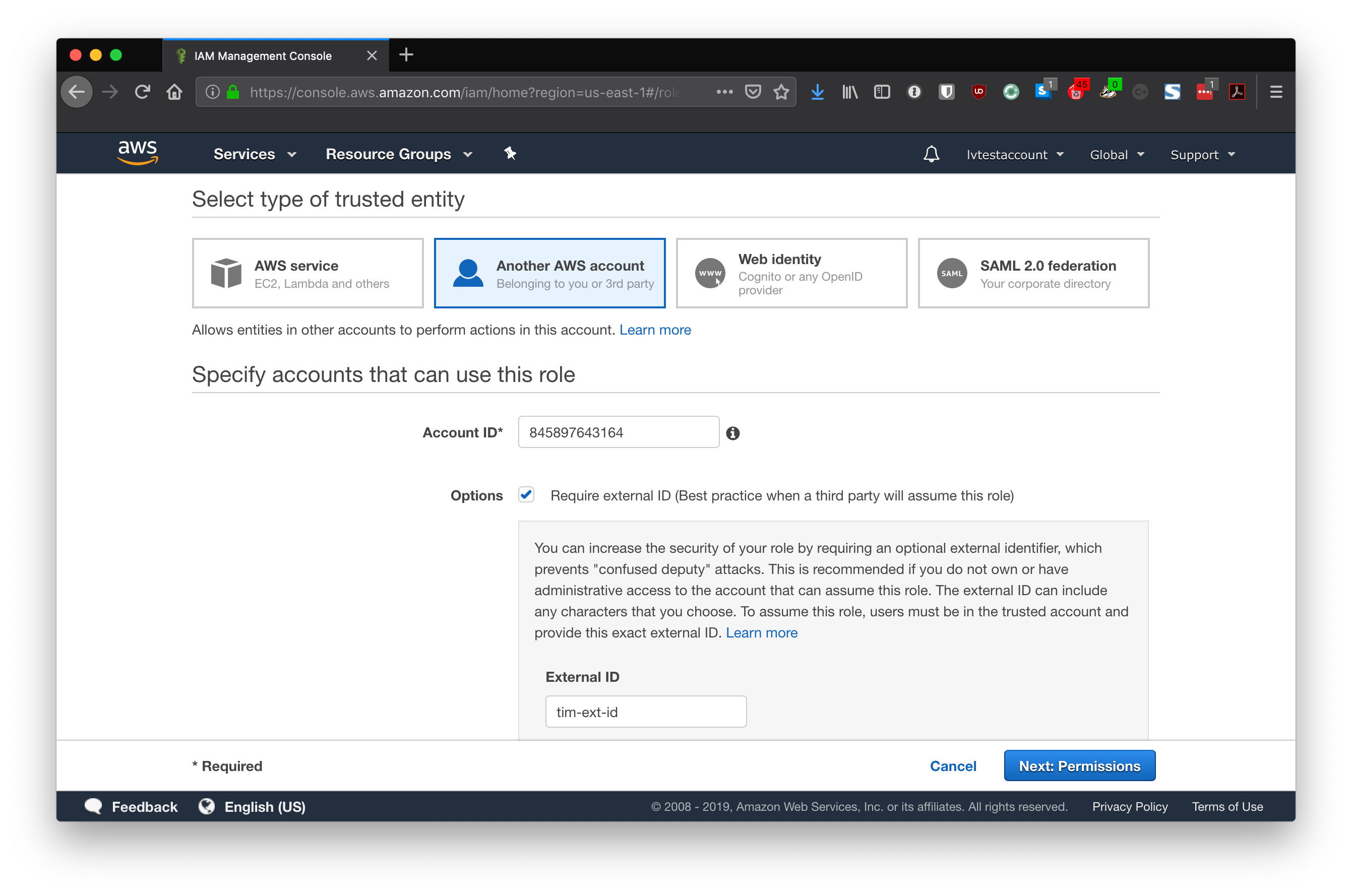Click the Account ID info icon

[x=733, y=433]
